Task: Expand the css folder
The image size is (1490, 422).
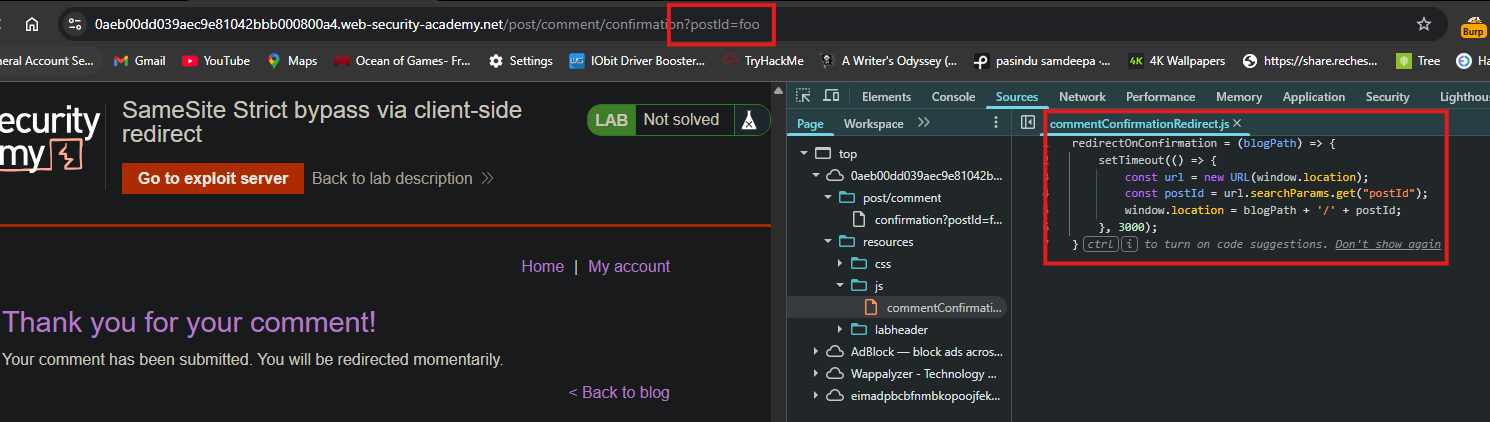Action: [x=841, y=264]
